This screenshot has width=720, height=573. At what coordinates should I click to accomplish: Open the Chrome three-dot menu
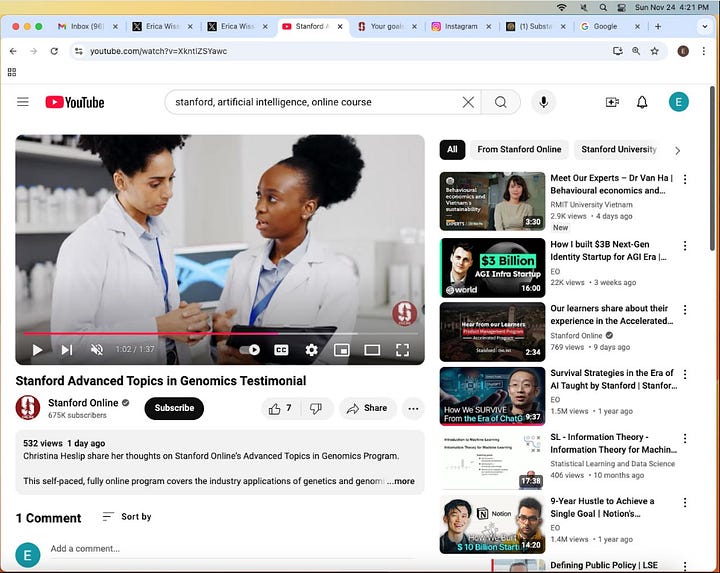tap(703, 51)
